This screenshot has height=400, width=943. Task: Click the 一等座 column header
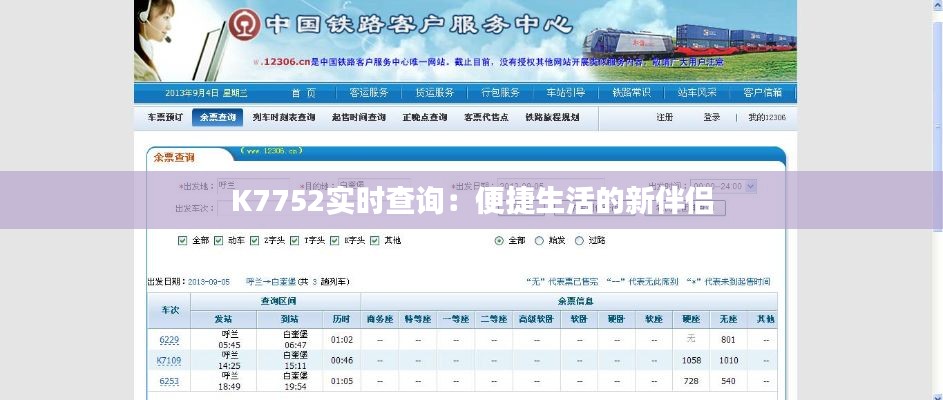click(455, 319)
